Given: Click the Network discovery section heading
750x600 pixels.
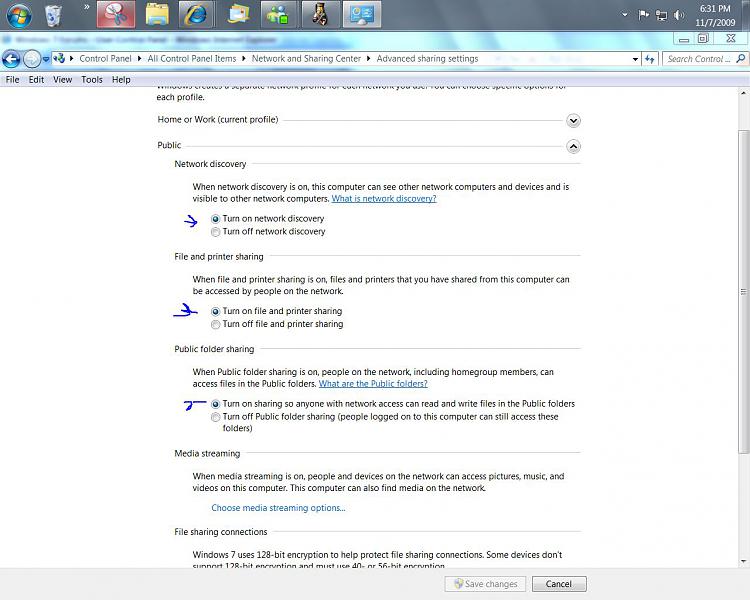Looking at the screenshot, I should click(x=210, y=164).
